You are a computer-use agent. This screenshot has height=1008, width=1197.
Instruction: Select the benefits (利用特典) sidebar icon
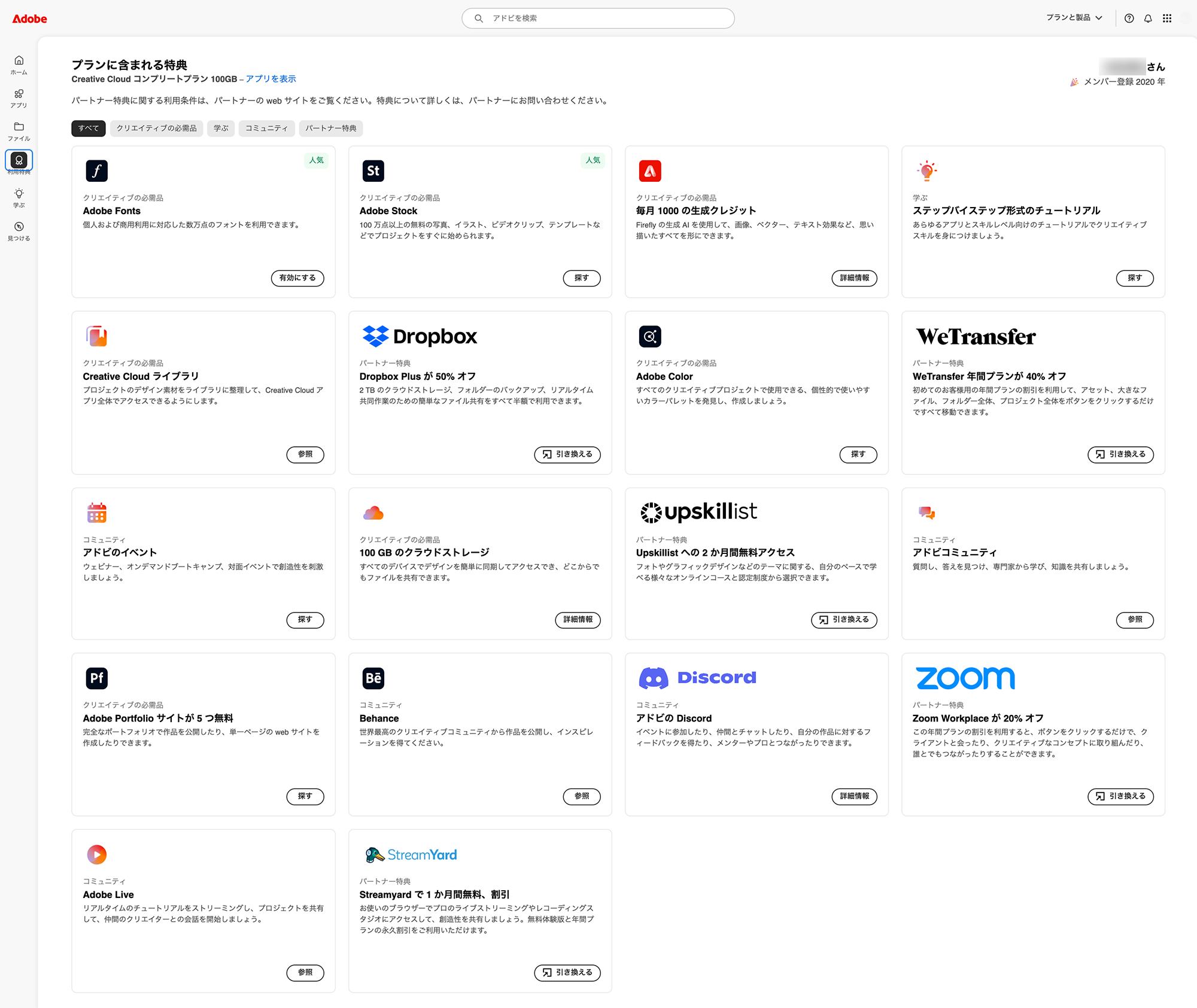[19, 160]
